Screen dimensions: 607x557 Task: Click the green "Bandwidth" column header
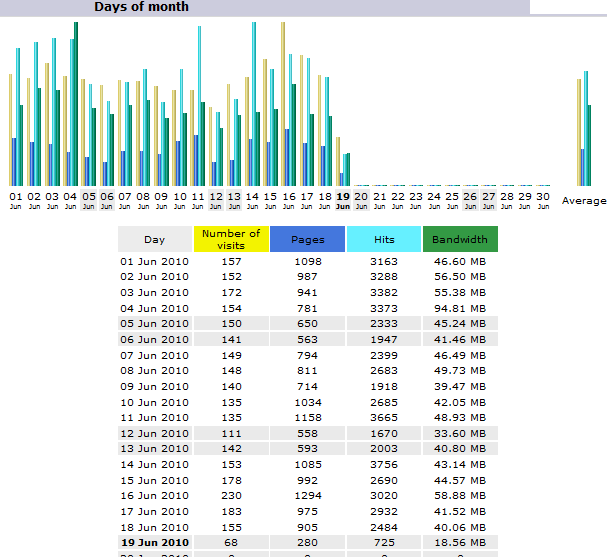coord(460,240)
